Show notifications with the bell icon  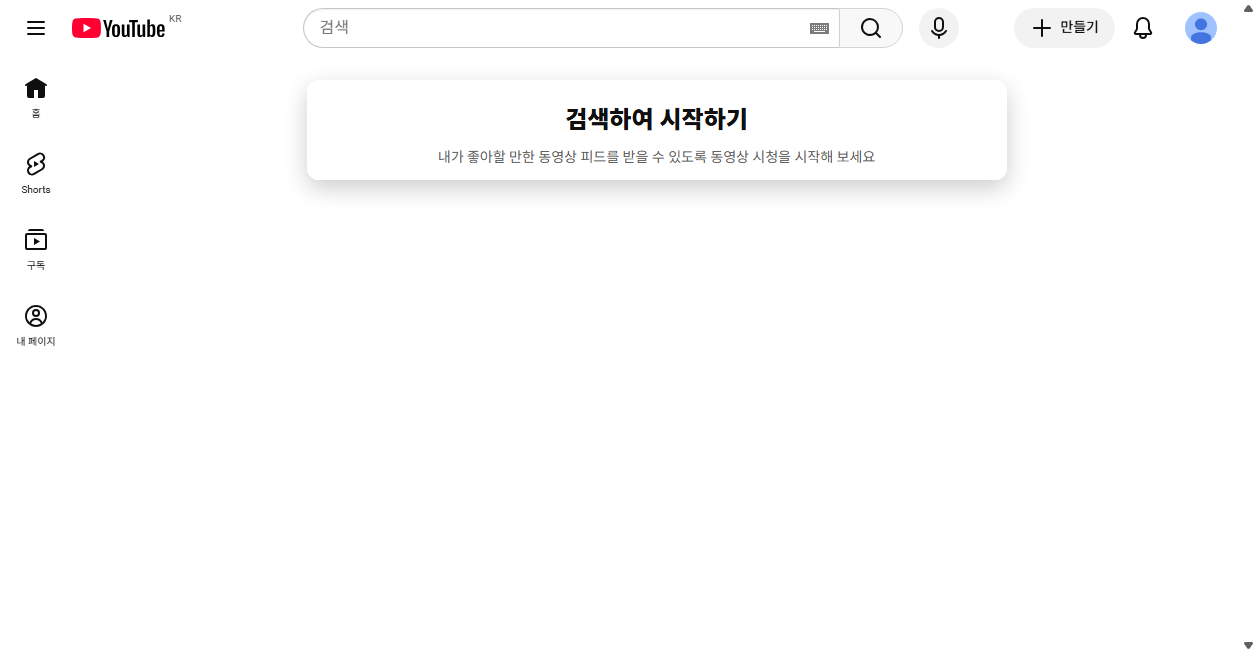tap(1143, 28)
